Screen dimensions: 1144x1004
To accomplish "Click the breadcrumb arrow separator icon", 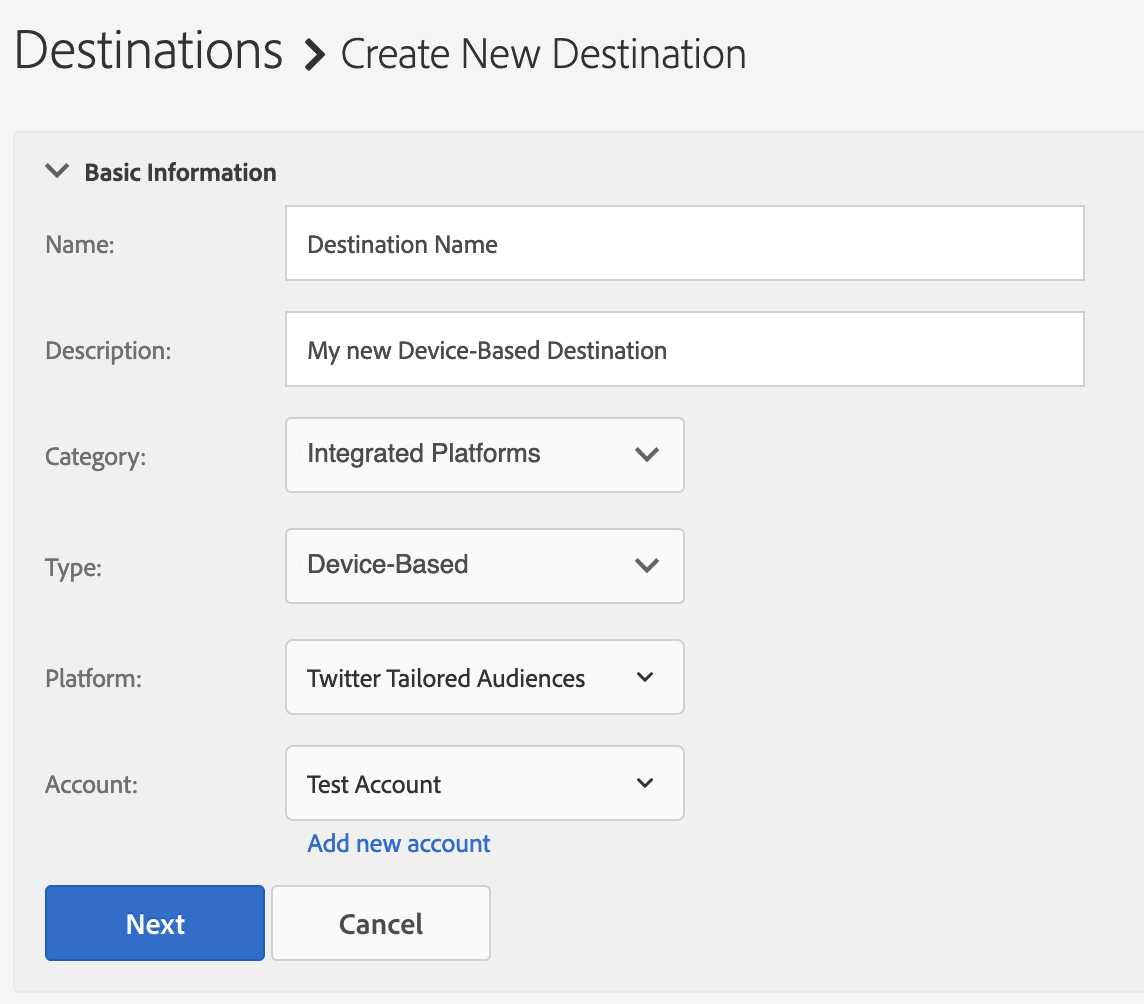I will tap(315, 55).
